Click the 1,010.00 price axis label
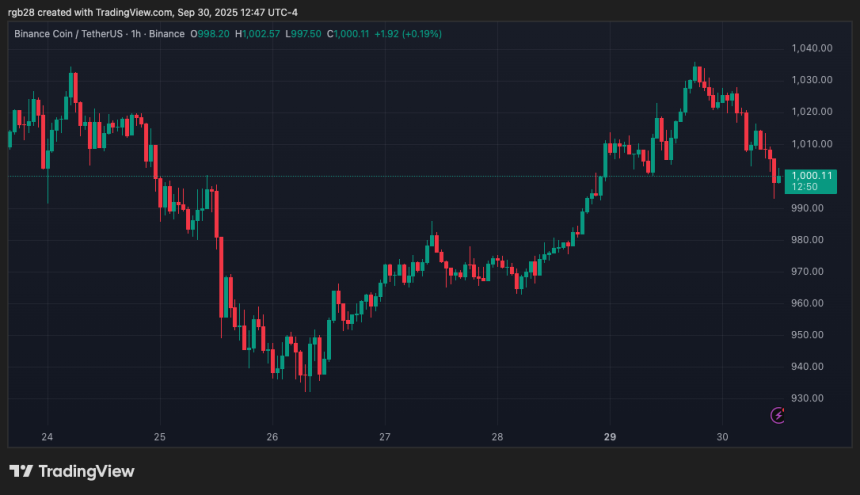Viewport: 860px width, 495px height. [x=811, y=144]
